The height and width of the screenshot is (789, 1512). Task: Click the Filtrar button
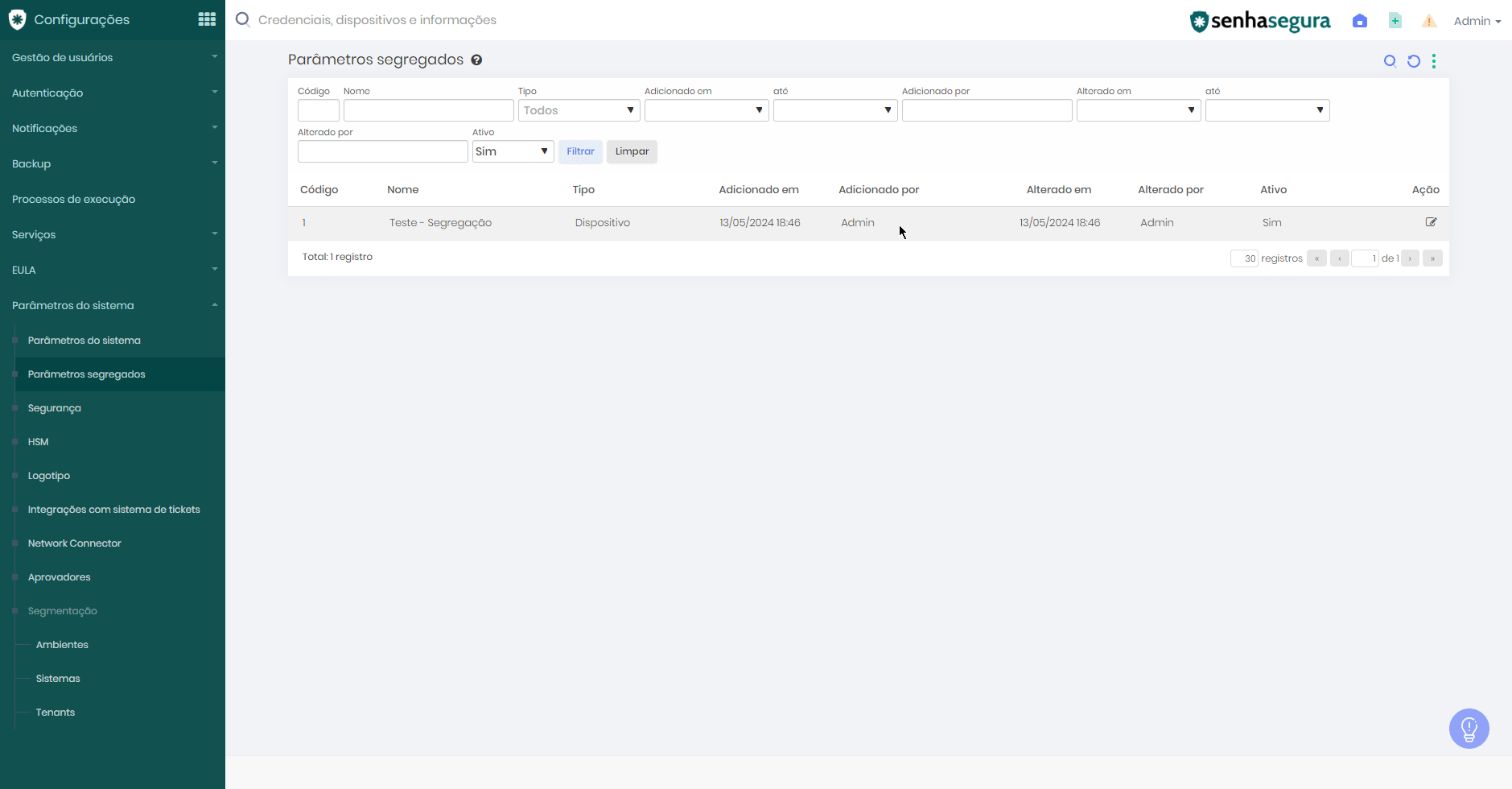click(x=580, y=151)
